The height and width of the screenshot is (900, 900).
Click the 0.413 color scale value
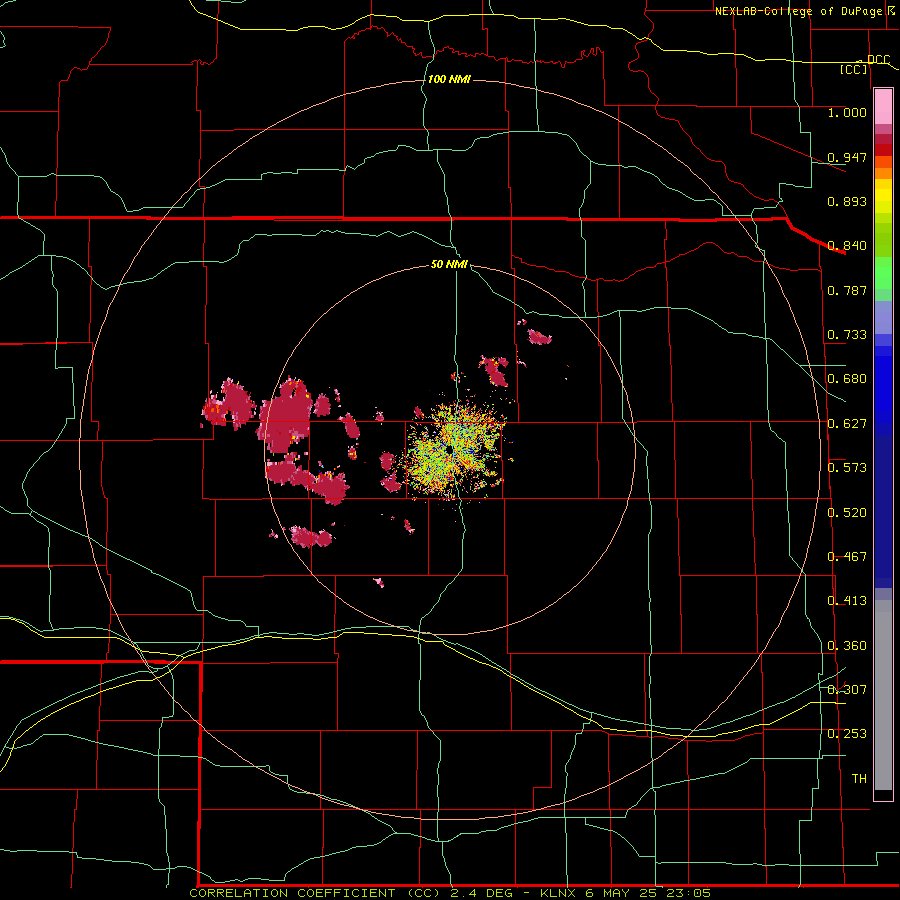click(847, 601)
